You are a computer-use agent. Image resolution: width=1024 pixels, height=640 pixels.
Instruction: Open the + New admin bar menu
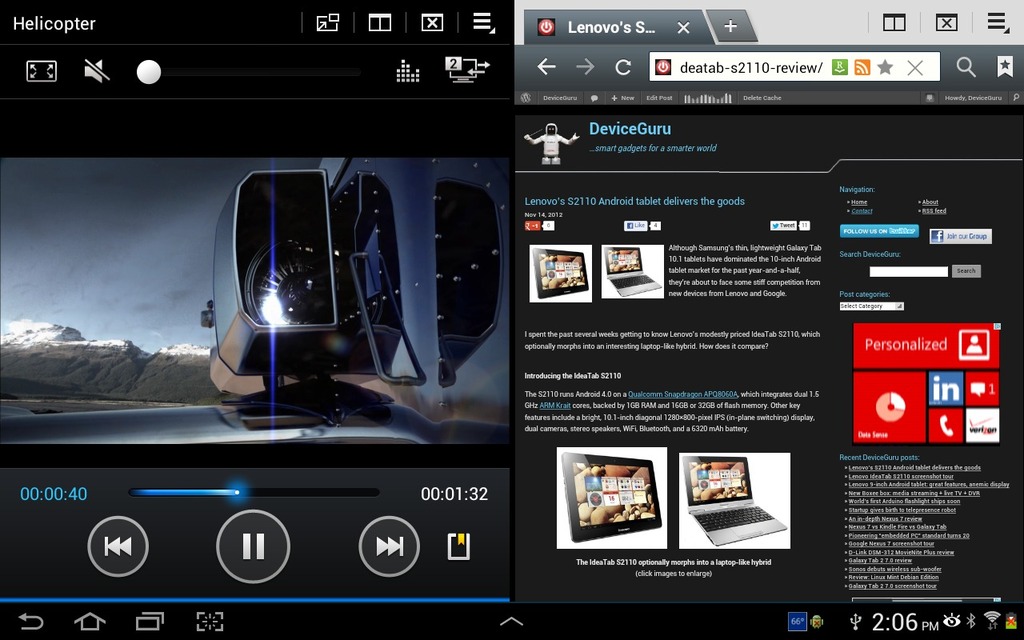(x=623, y=98)
